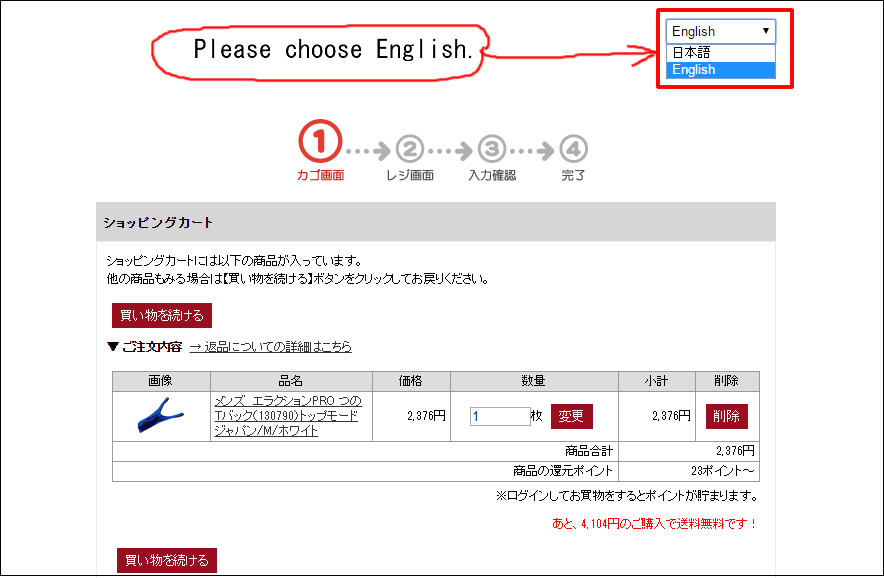Screen dimensions: 884x578
Task: Click the 品名 column header
Action: [x=290, y=381]
